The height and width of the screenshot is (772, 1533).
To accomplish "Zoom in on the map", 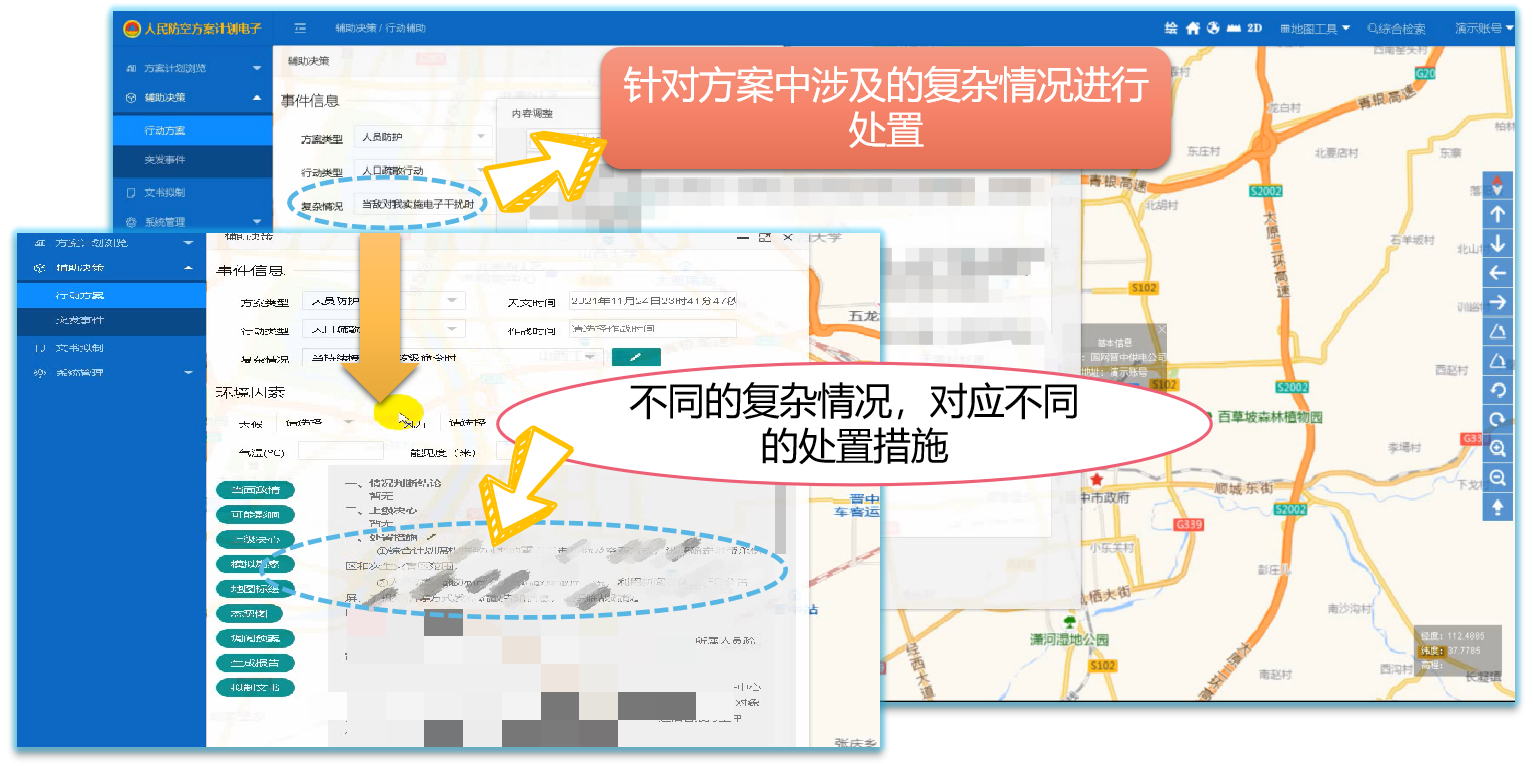I will click(1497, 449).
